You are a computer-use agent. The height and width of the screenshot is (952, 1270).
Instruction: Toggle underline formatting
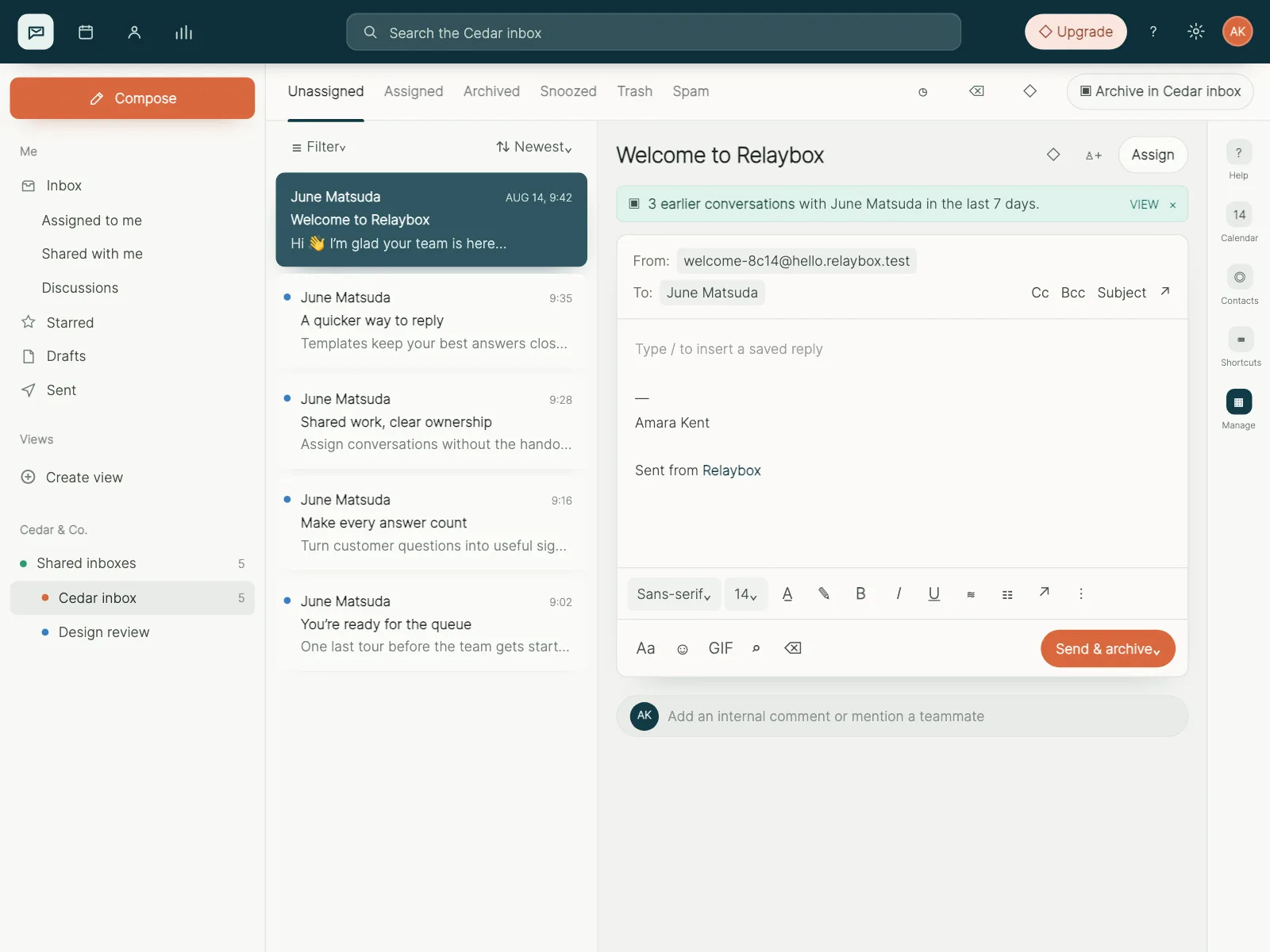pyautogui.click(x=934, y=593)
